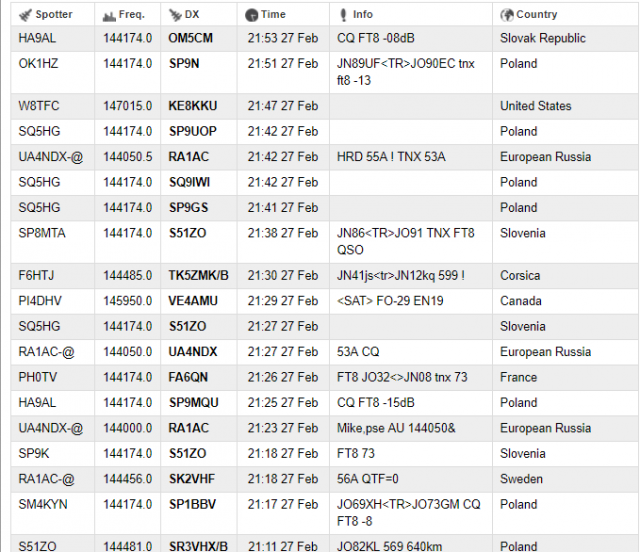The height and width of the screenshot is (552, 640).
Task: Select spotter PI4DHV
Action: [40, 301]
